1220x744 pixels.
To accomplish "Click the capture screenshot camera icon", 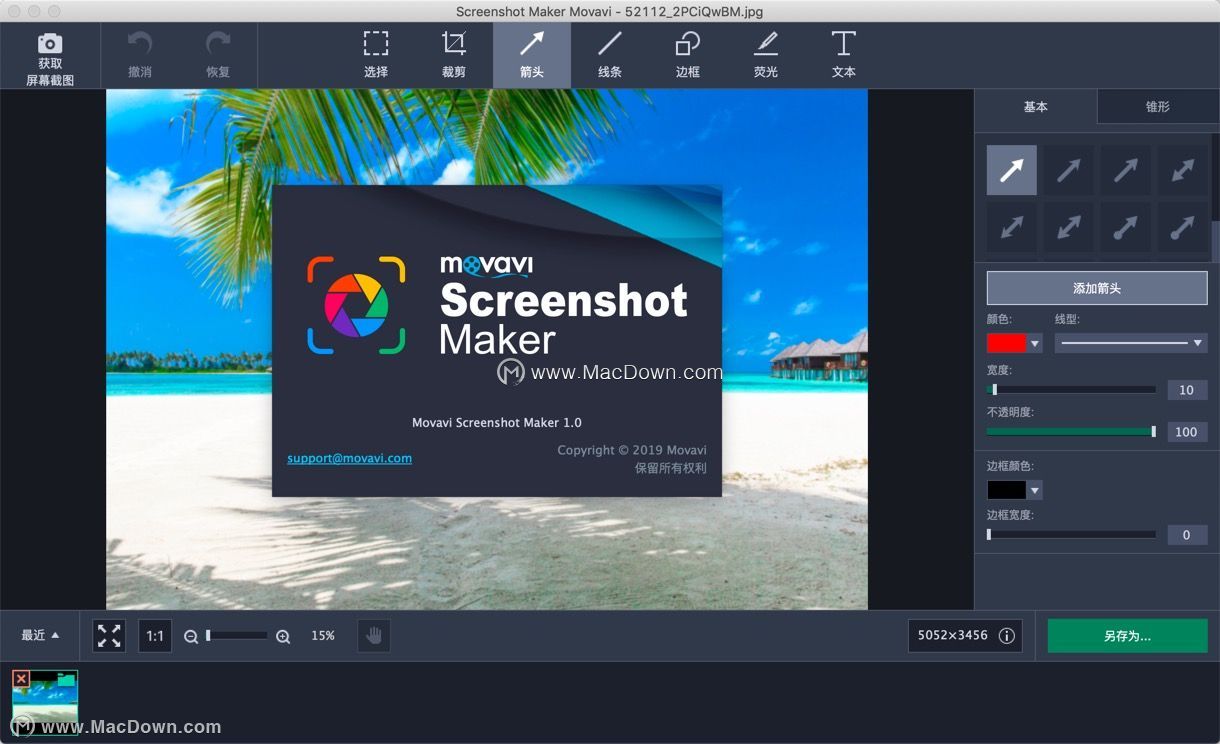I will coord(50,44).
